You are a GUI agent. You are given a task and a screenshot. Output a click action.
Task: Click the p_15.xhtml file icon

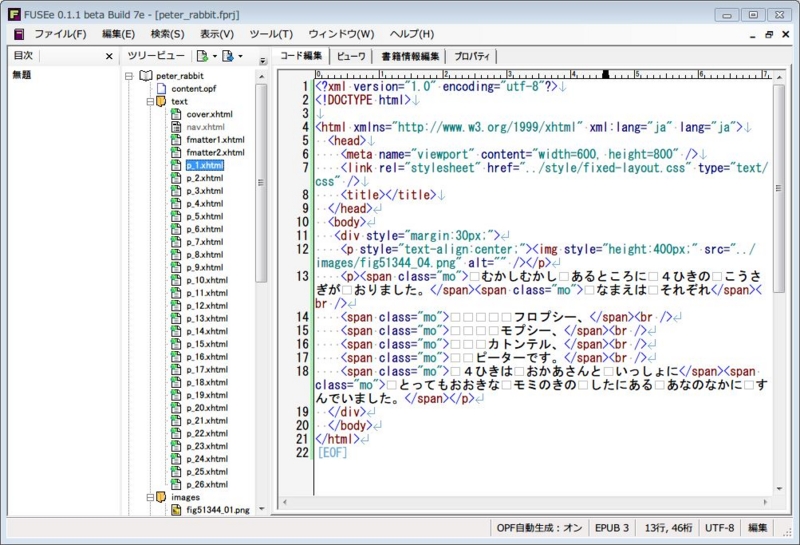[x=176, y=344]
